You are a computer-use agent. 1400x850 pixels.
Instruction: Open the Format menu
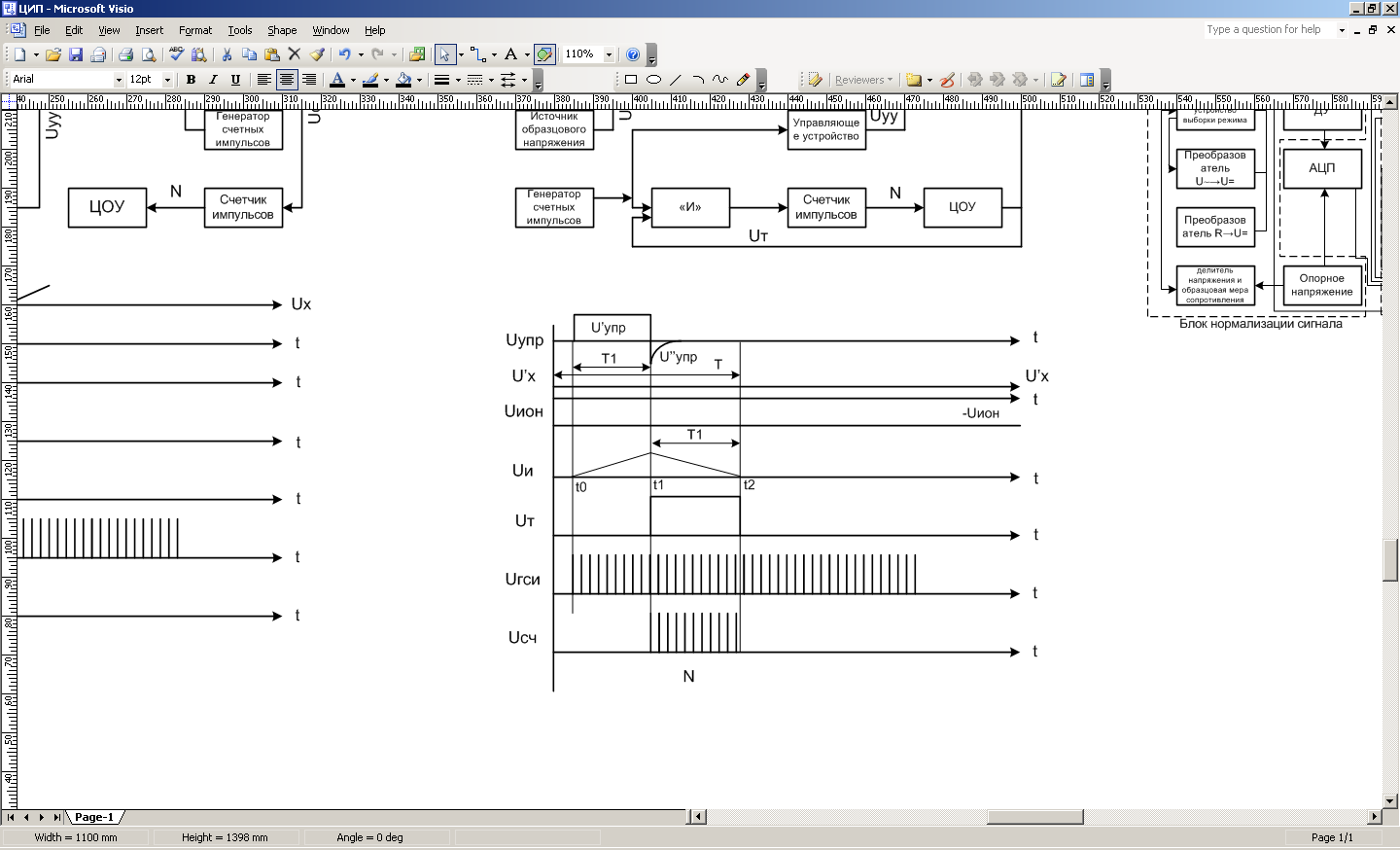click(195, 30)
